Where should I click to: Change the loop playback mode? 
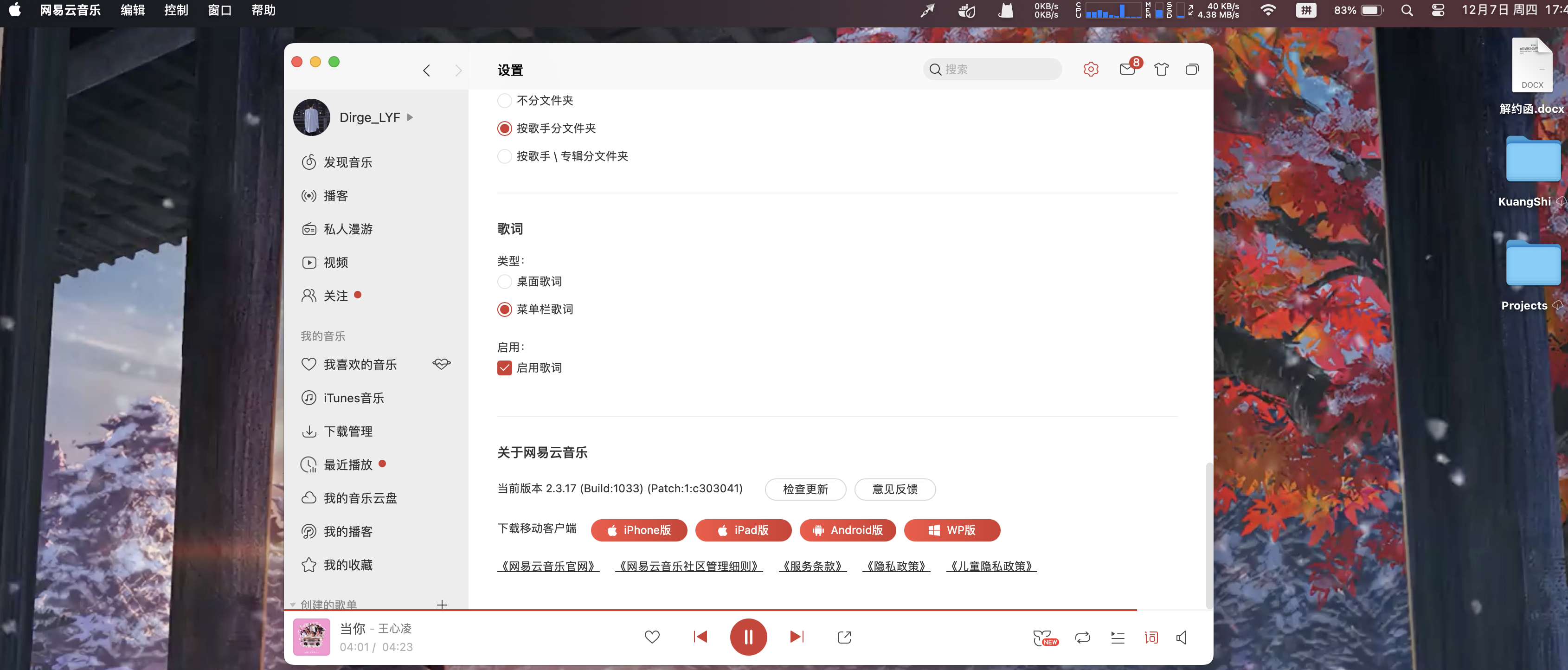point(1082,637)
